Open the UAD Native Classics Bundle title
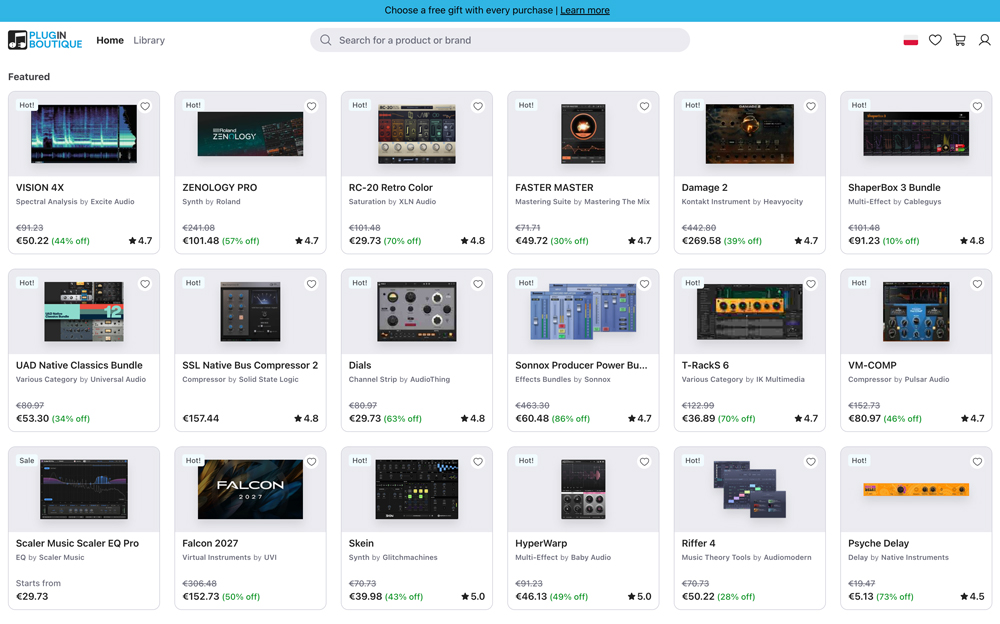 [79, 365]
